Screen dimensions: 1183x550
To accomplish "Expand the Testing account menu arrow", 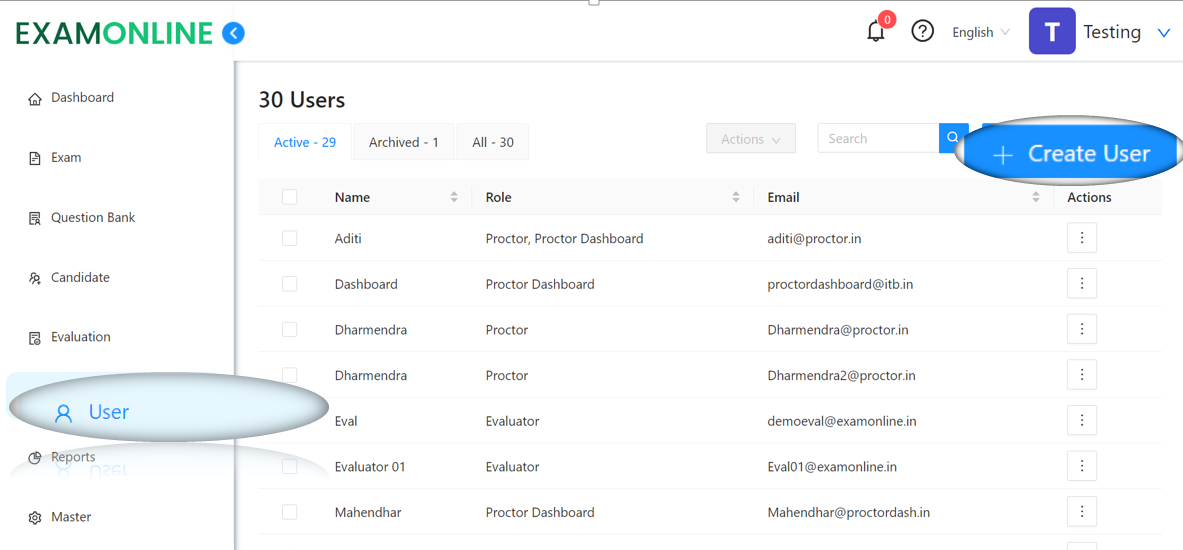I will [x=1163, y=32].
